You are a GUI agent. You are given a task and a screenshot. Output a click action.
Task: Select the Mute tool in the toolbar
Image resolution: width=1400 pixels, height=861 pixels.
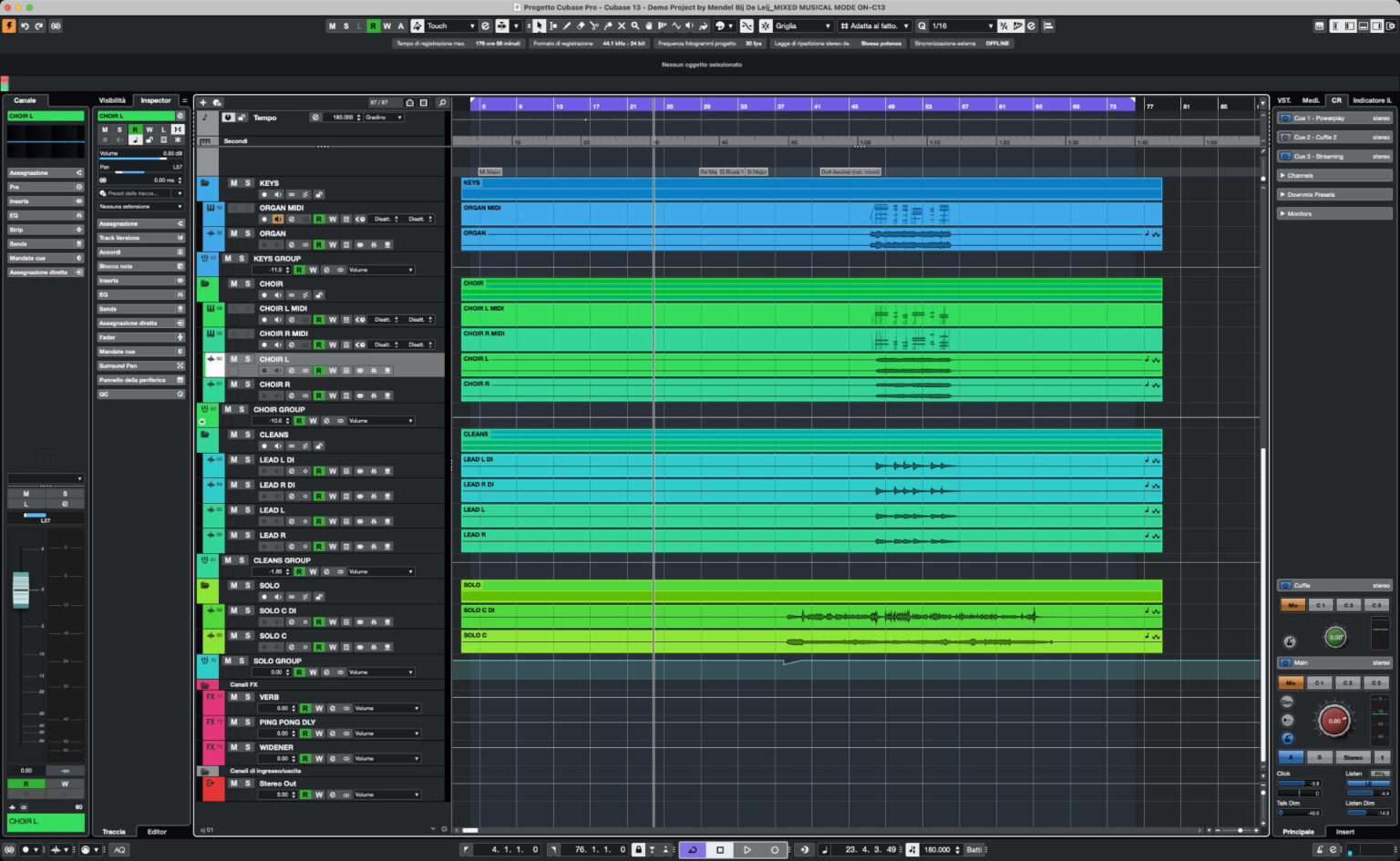(x=622, y=26)
